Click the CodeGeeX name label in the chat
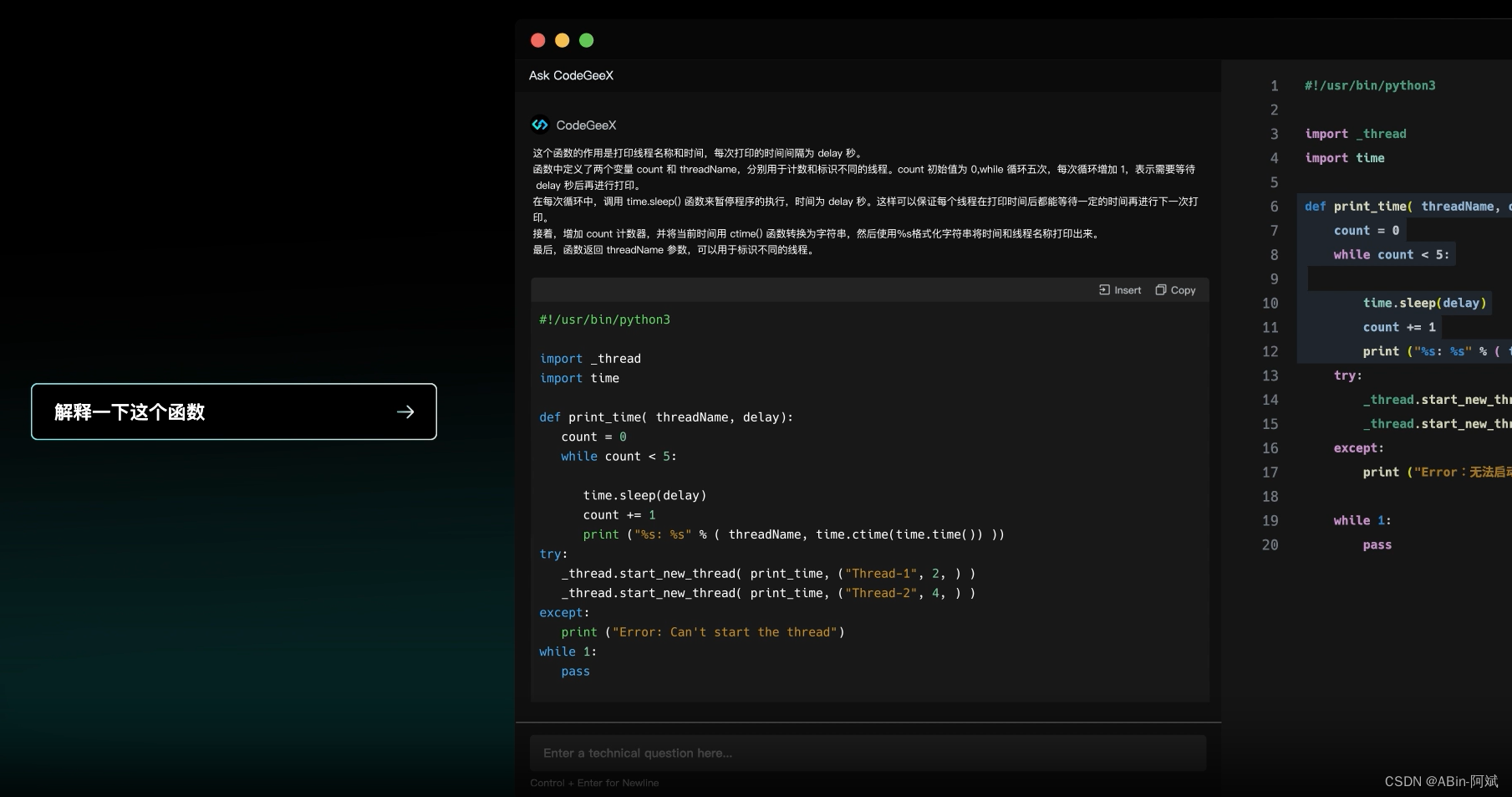 click(x=586, y=125)
